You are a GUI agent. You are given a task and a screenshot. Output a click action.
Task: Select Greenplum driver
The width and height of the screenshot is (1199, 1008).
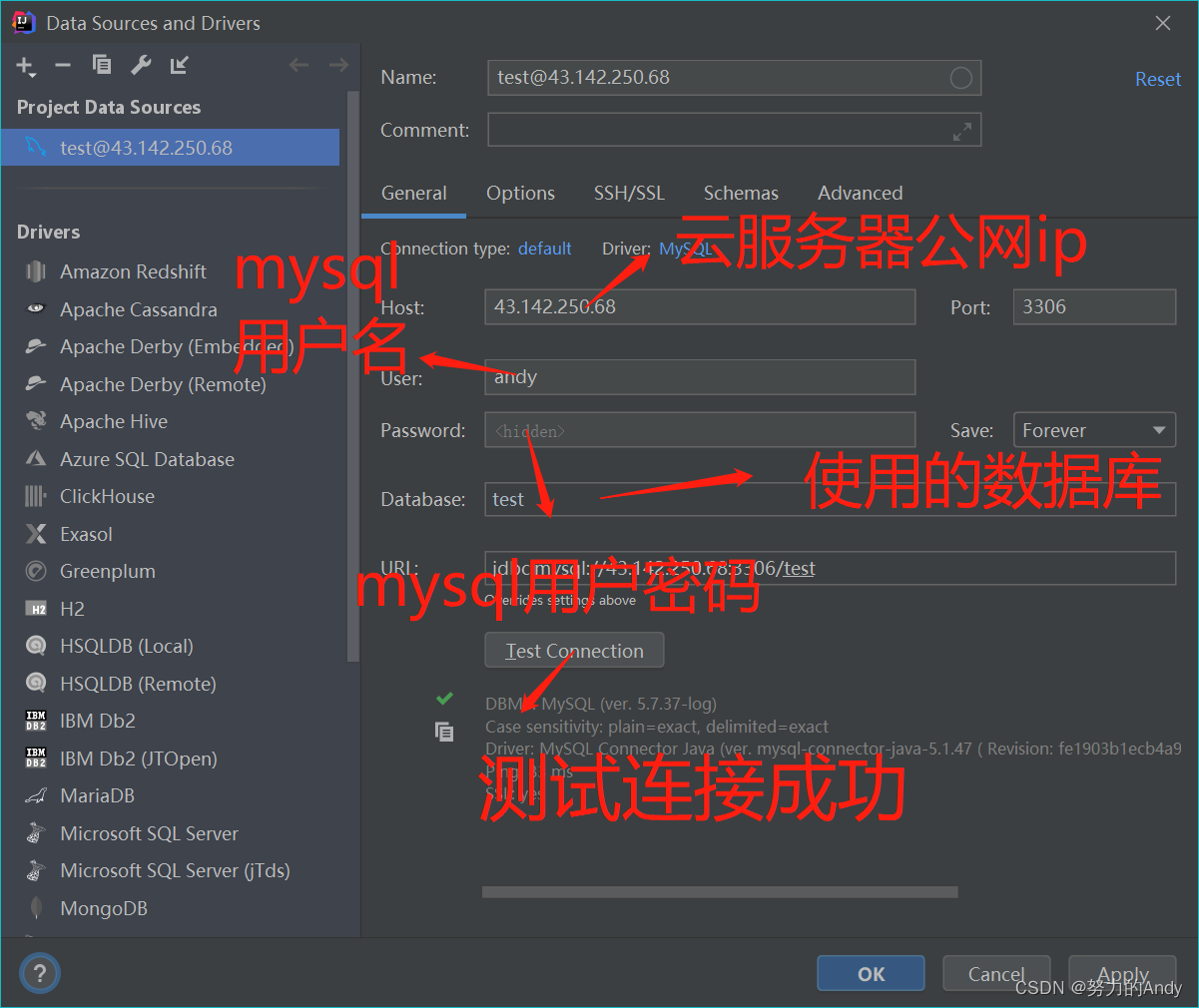[107, 571]
